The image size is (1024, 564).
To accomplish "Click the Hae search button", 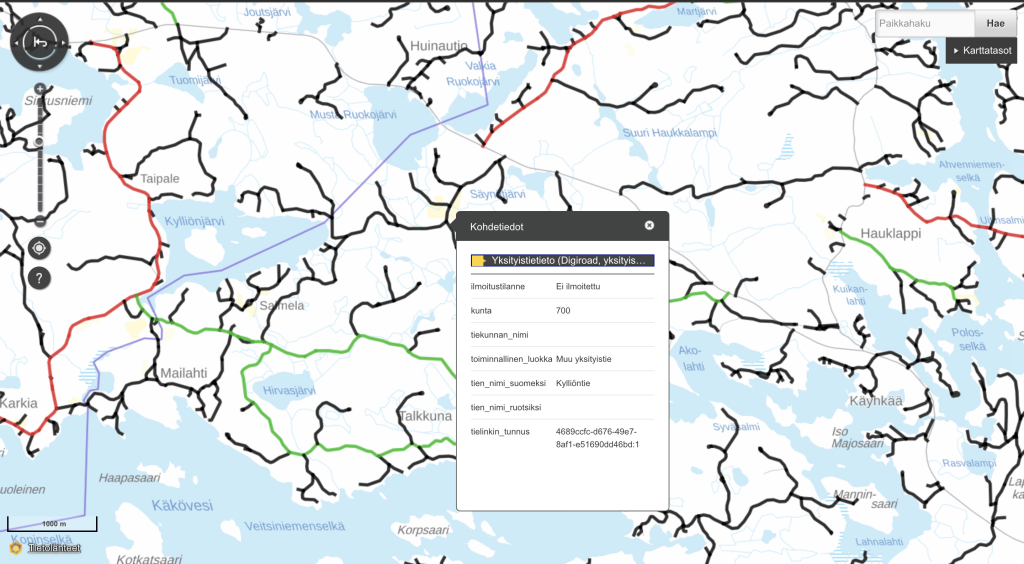I will (995, 23).
